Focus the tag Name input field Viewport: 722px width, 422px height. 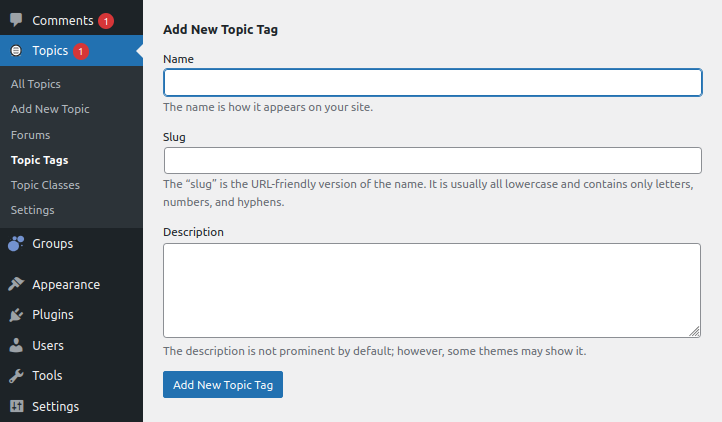(432, 82)
